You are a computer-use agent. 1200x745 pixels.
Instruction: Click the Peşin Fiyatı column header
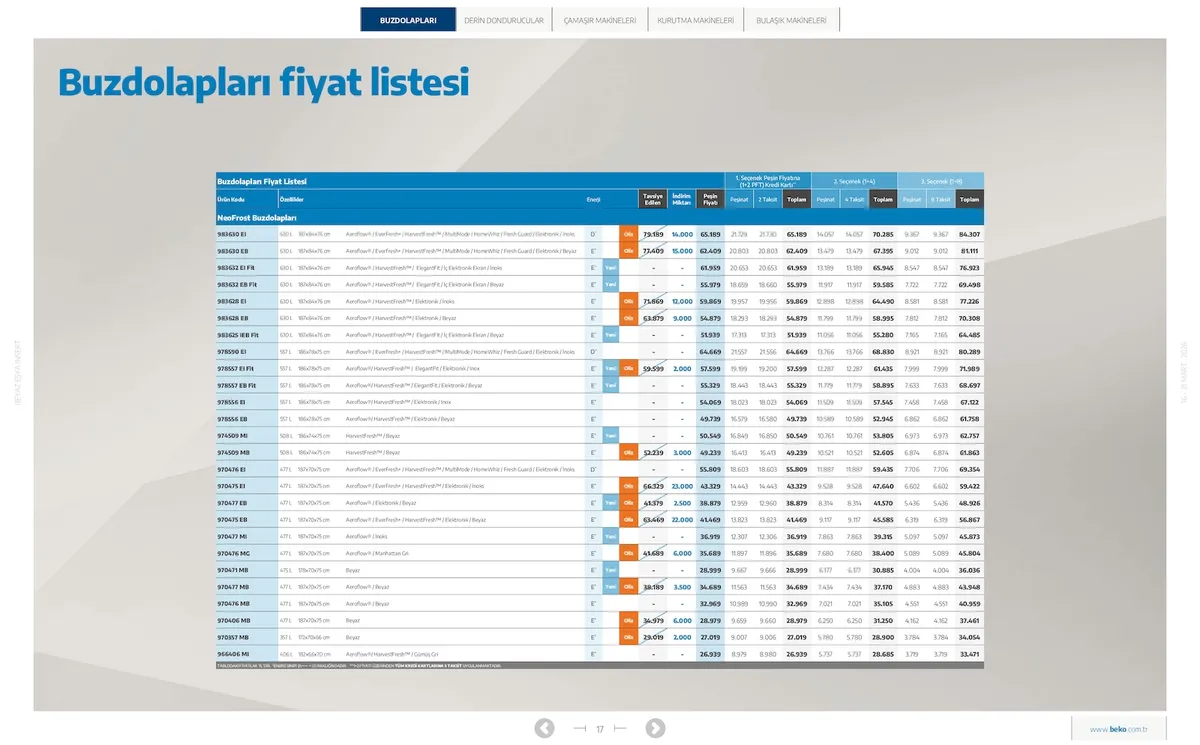(710, 199)
